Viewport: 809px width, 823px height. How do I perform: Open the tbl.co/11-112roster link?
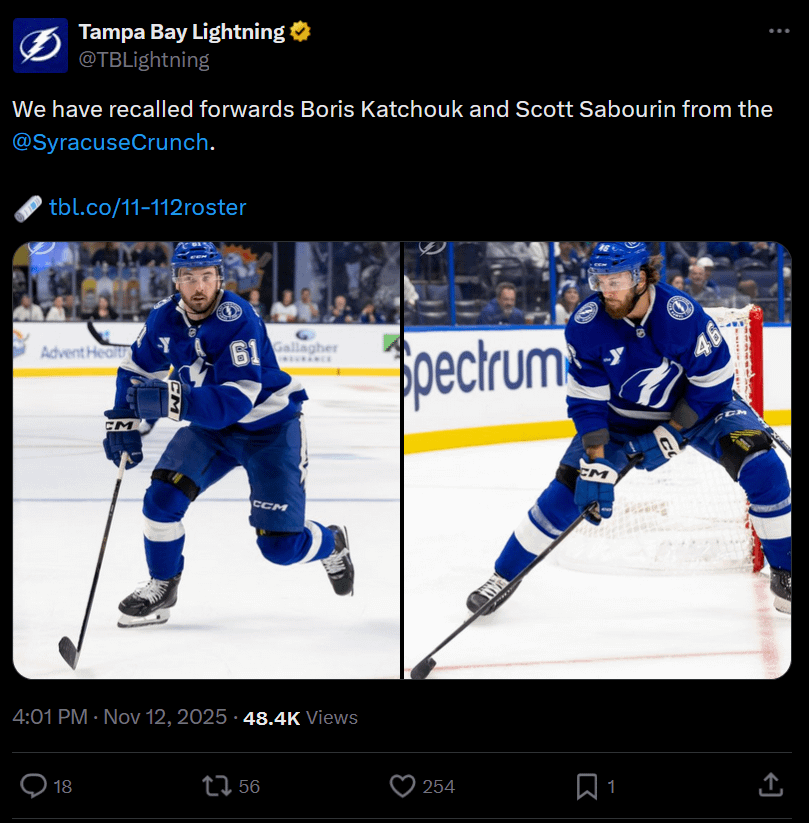click(146, 207)
